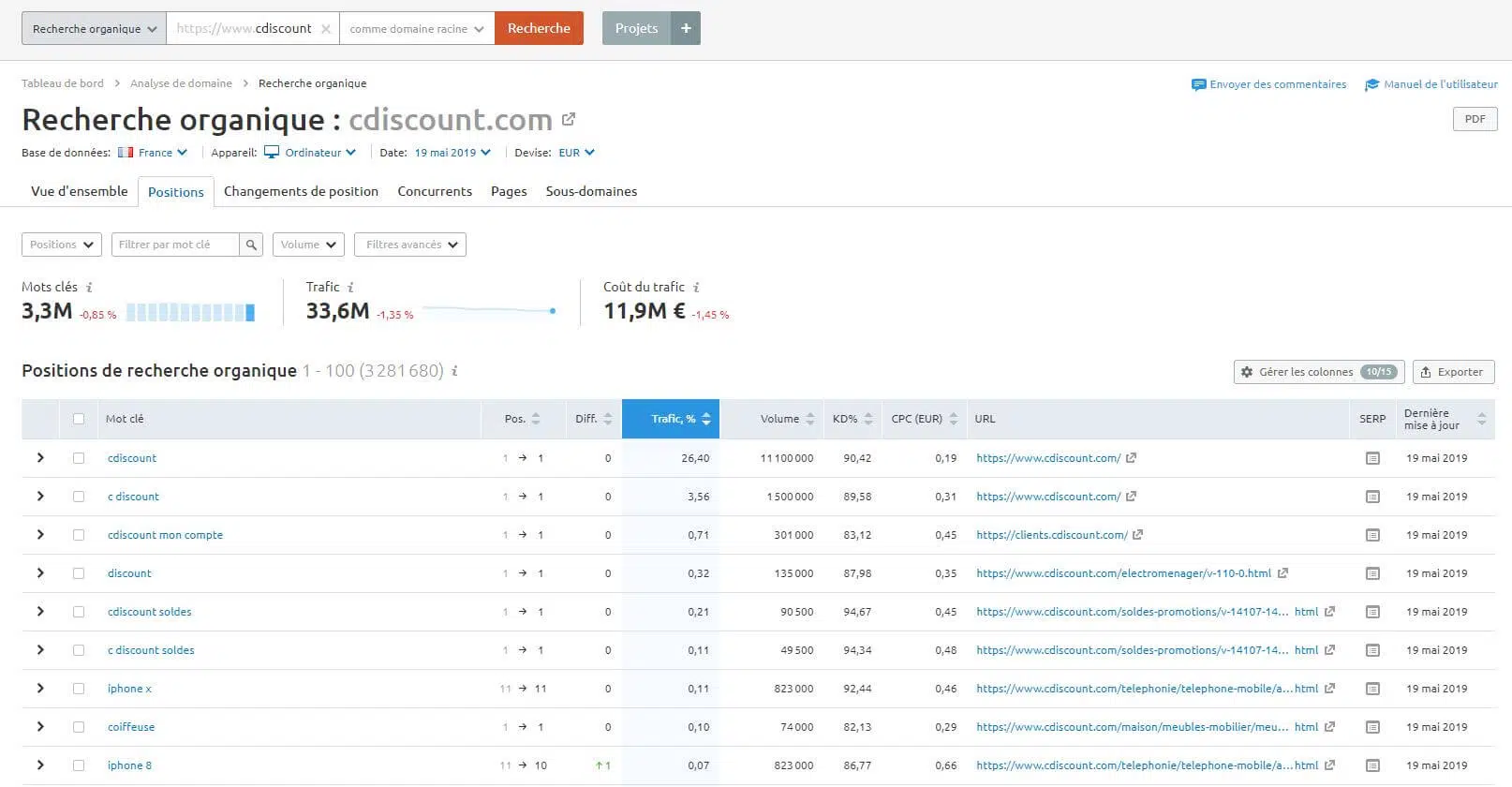Check the select-all checkbox in table header
1512x787 pixels.
coord(79,419)
